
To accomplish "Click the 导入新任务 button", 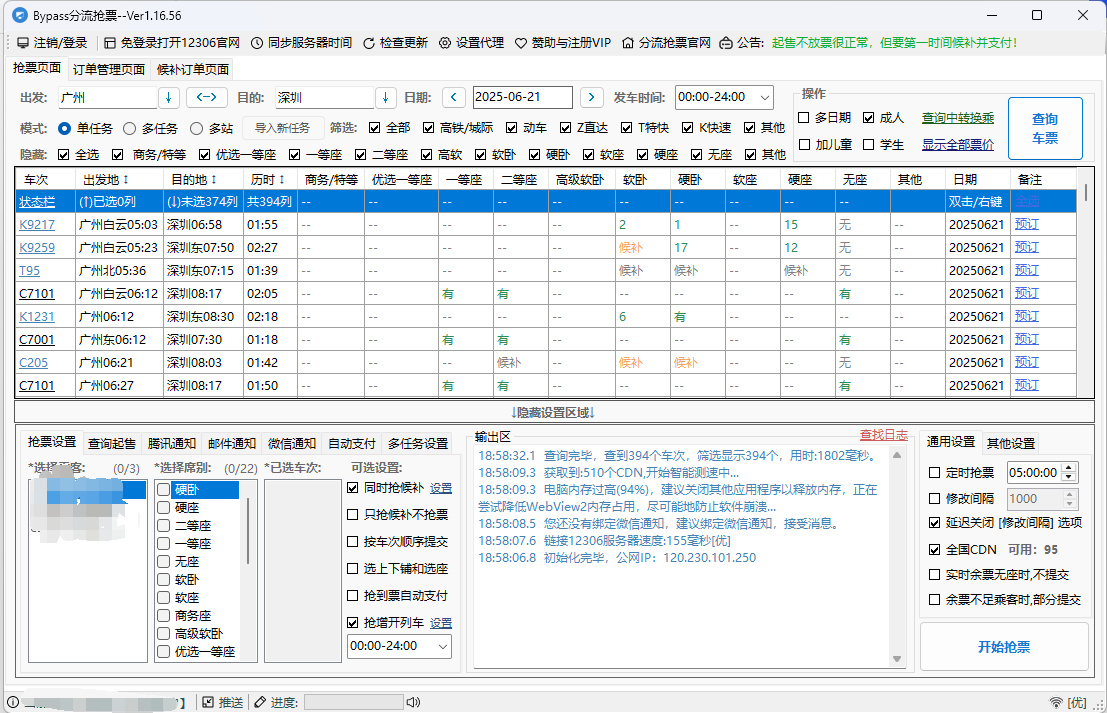I will click(282, 128).
